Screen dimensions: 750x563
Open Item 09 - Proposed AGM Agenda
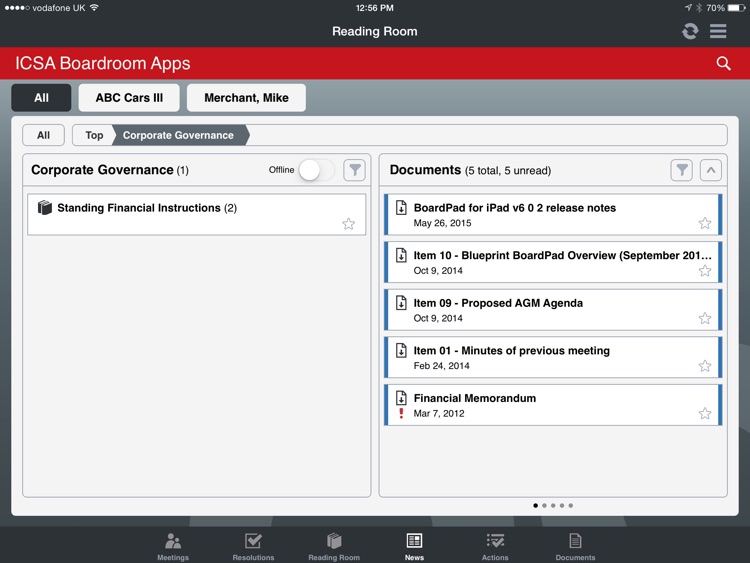pos(553,309)
